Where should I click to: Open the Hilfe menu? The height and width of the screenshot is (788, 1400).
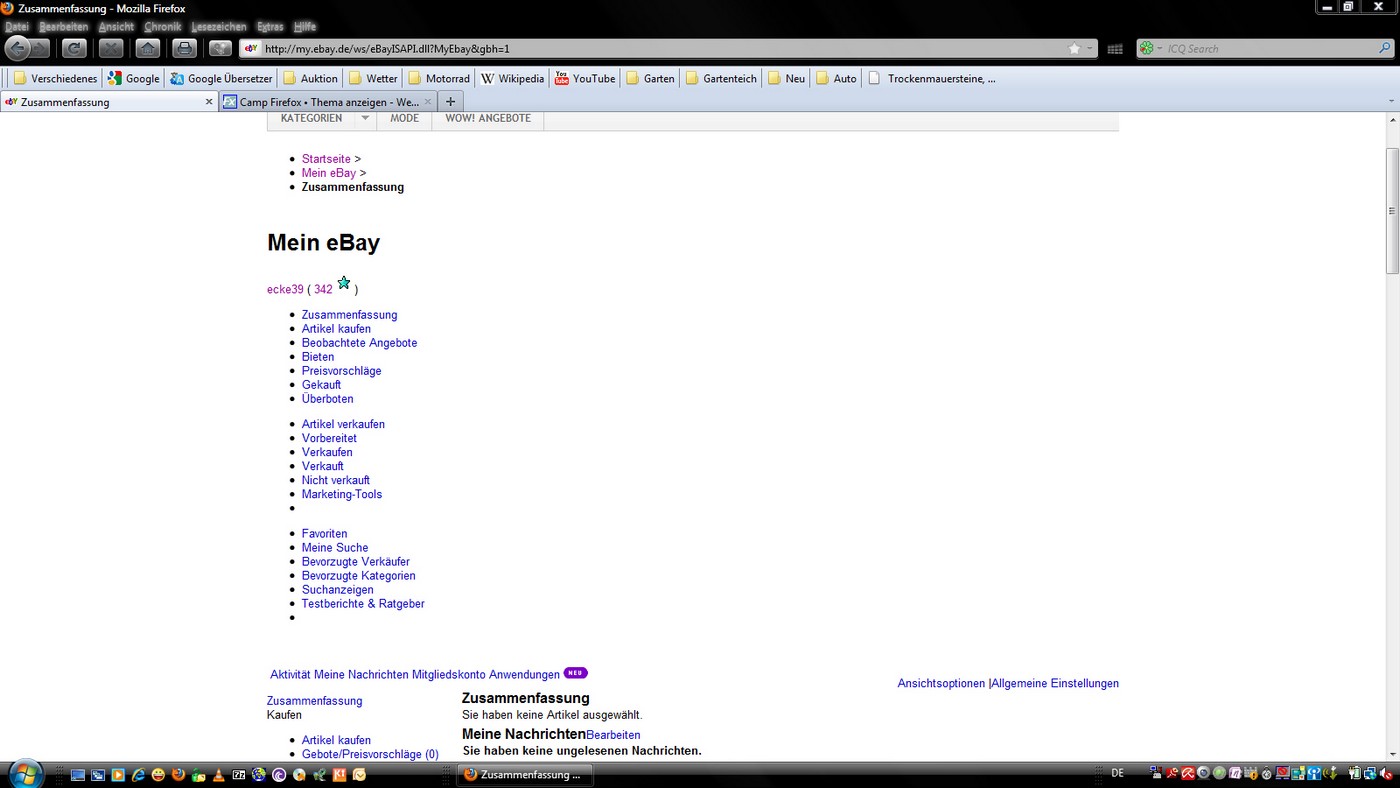click(305, 27)
